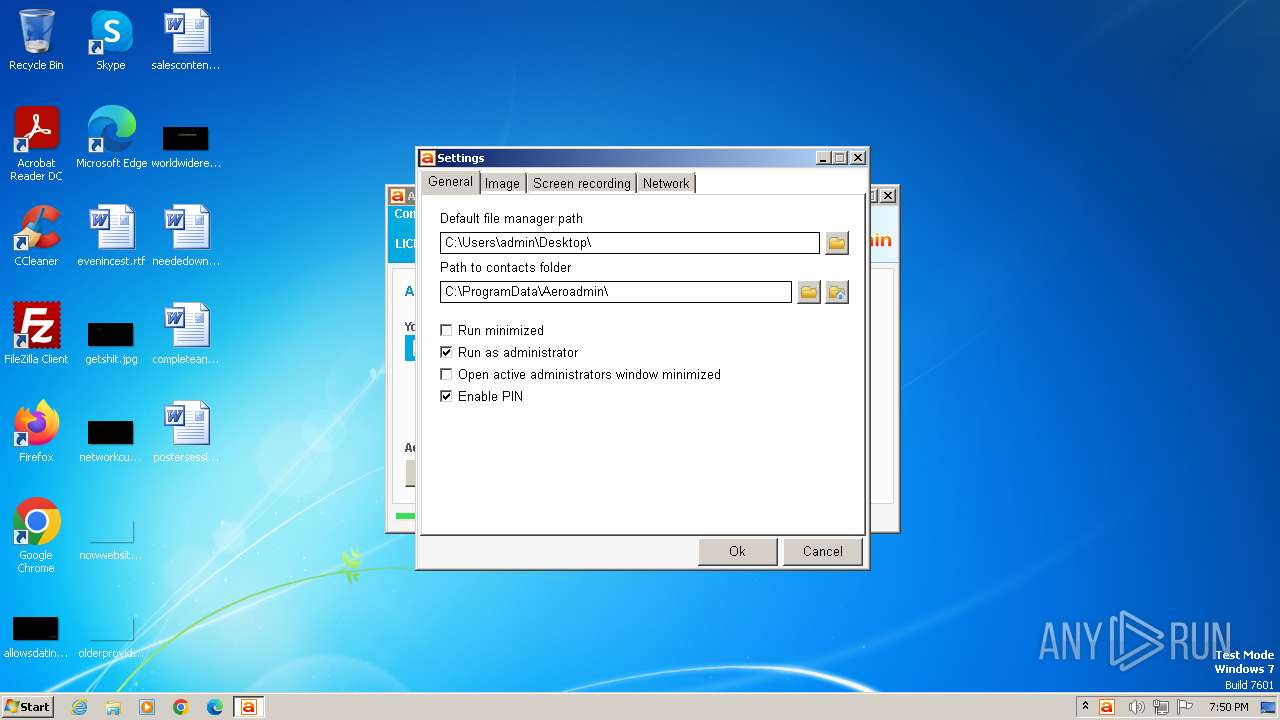The image size is (1280, 720).
Task: Browse for contacts folder path
Action: pyautogui.click(x=809, y=292)
